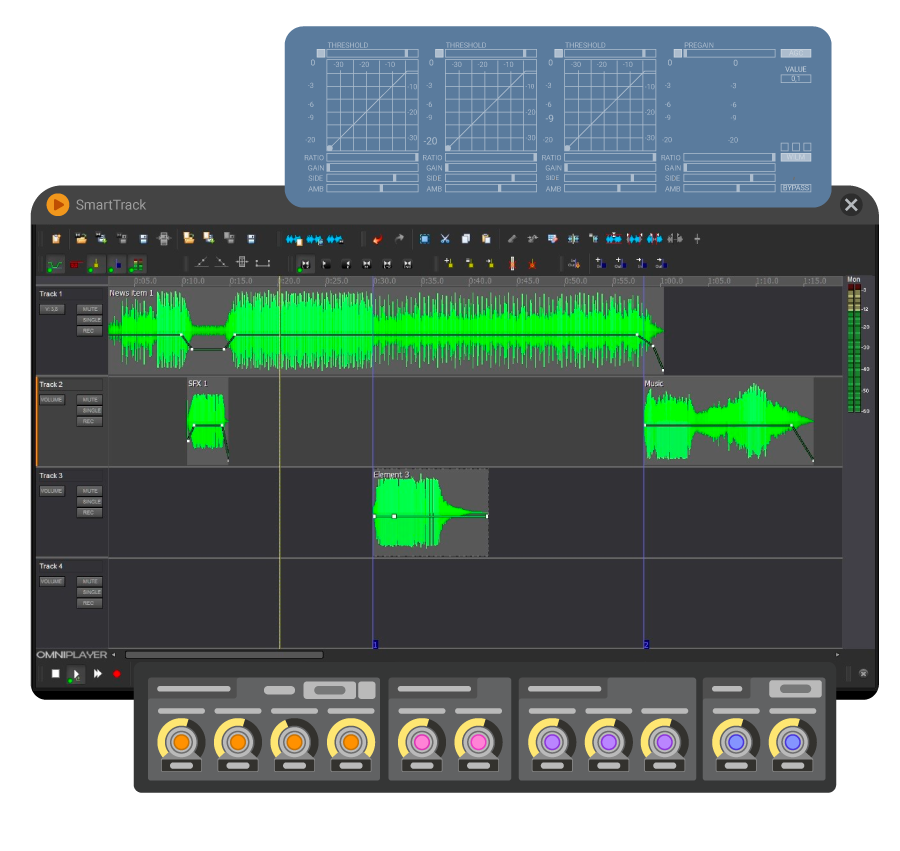Click the add yellow marker plus icon
The height and width of the screenshot is (851, 900).
click(449, 263)
